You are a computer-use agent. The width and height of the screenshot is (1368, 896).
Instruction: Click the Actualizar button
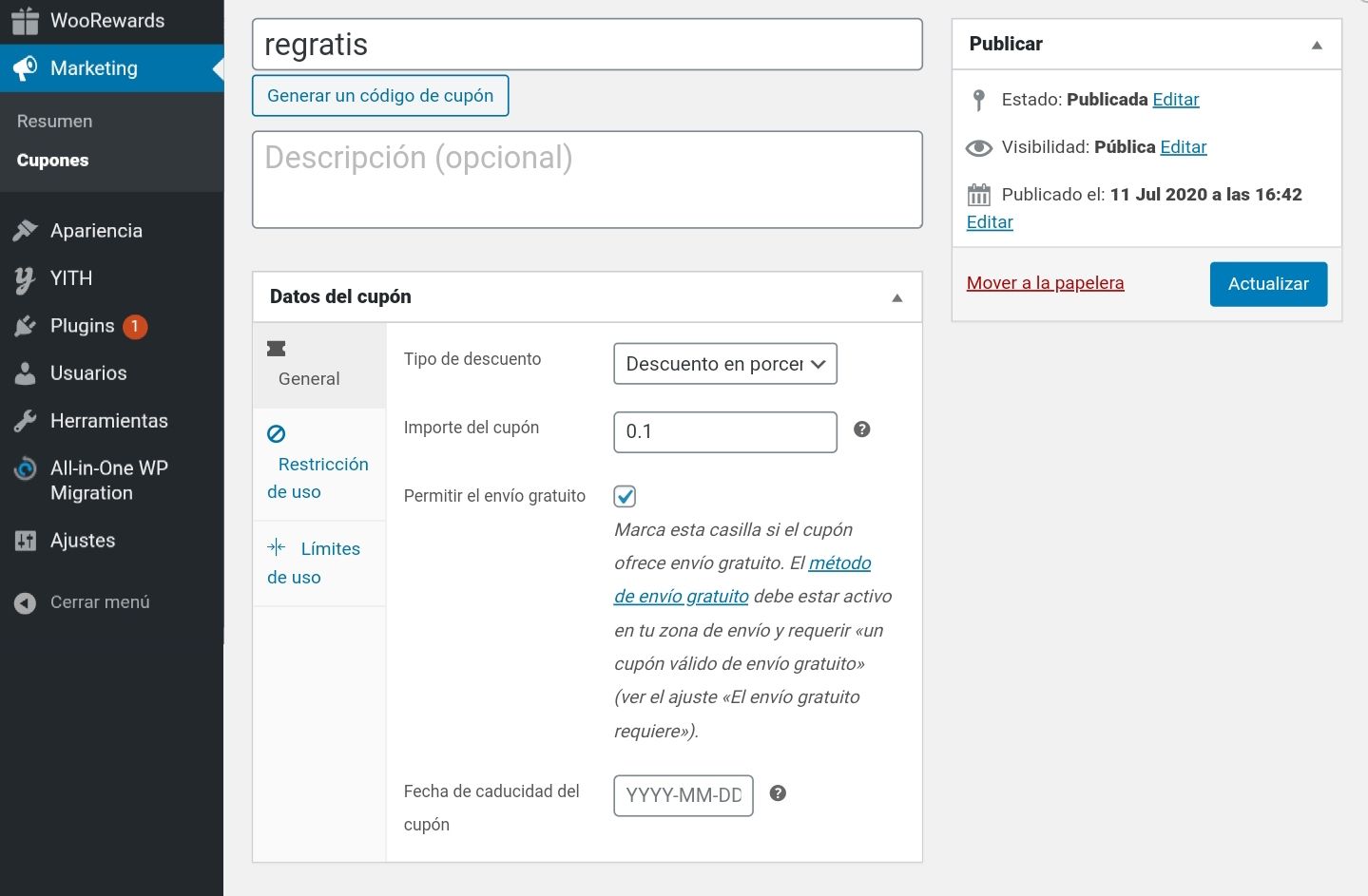(1268, 284)
